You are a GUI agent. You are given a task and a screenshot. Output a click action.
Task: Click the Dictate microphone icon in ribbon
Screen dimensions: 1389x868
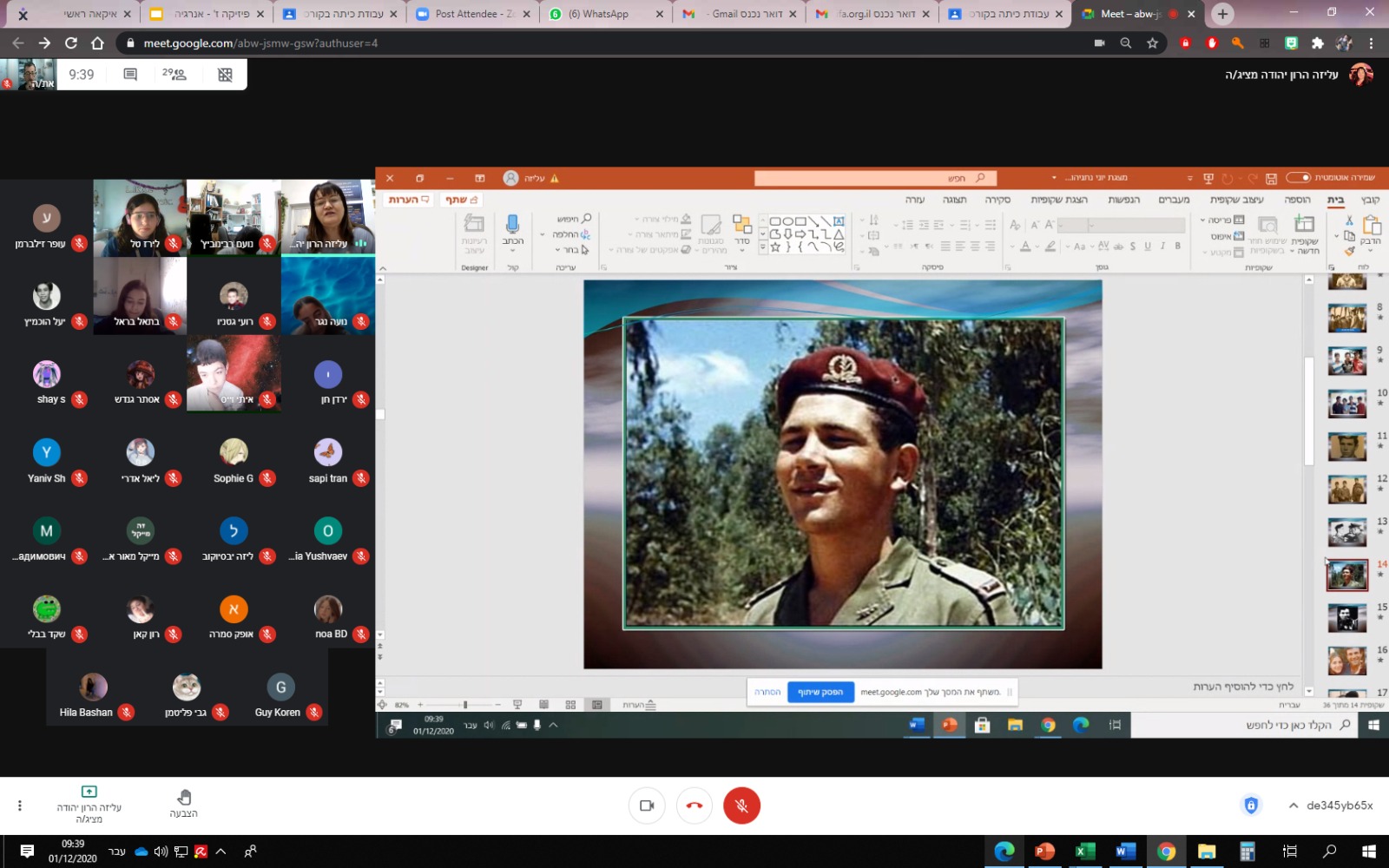(512, 225)
